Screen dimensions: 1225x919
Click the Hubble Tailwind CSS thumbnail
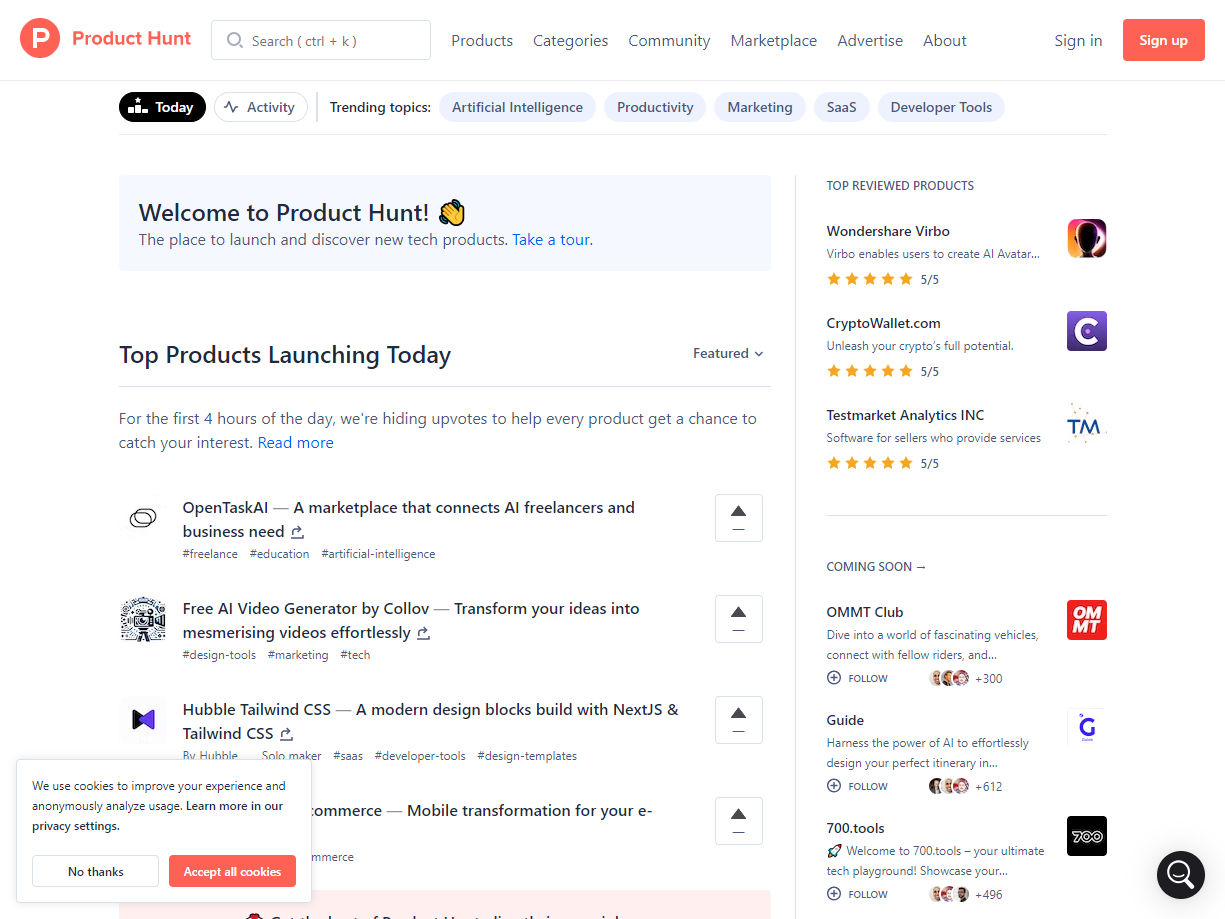[x=143, y=719]
